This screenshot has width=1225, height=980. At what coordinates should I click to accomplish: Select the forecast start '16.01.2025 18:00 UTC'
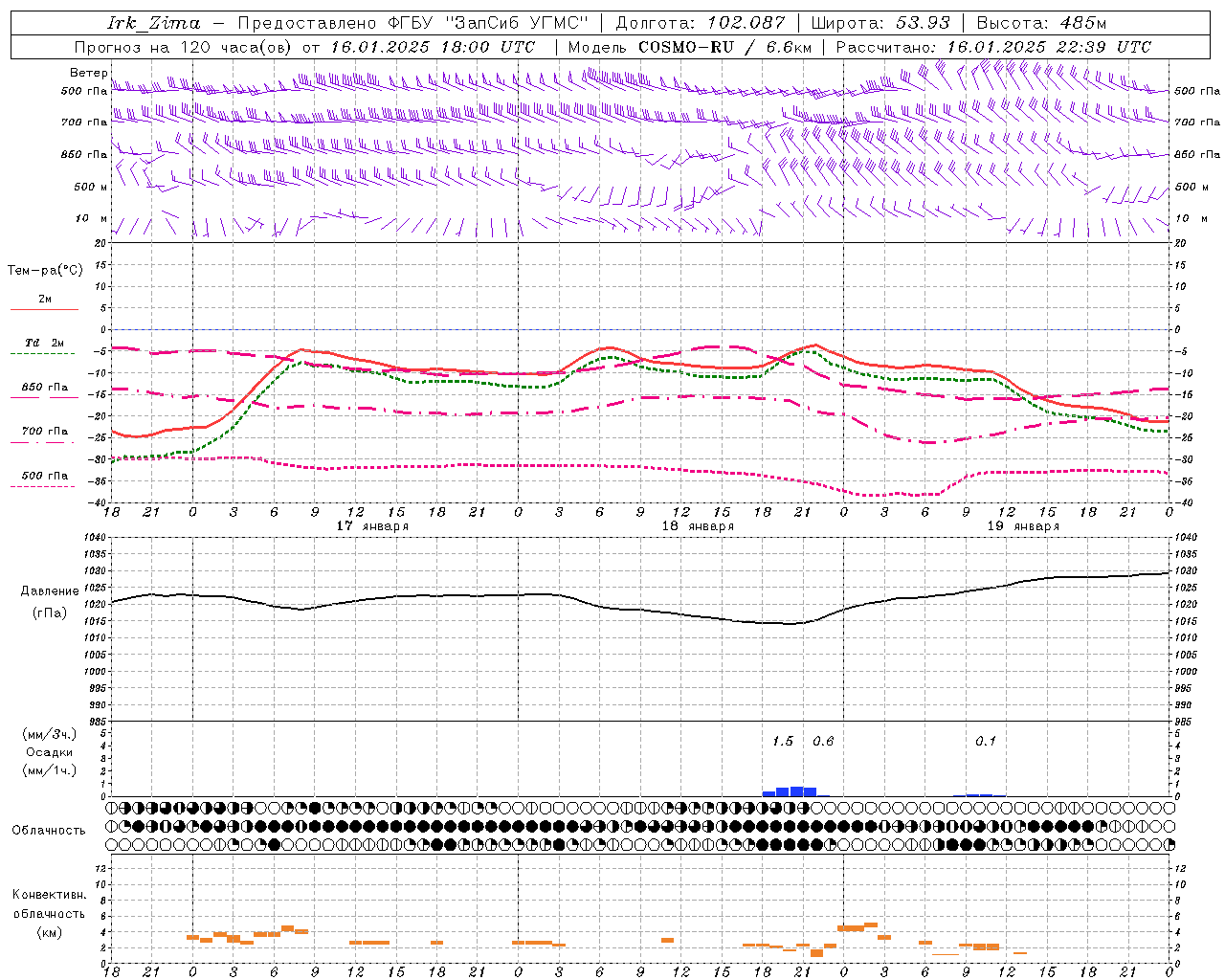[433, 47]
